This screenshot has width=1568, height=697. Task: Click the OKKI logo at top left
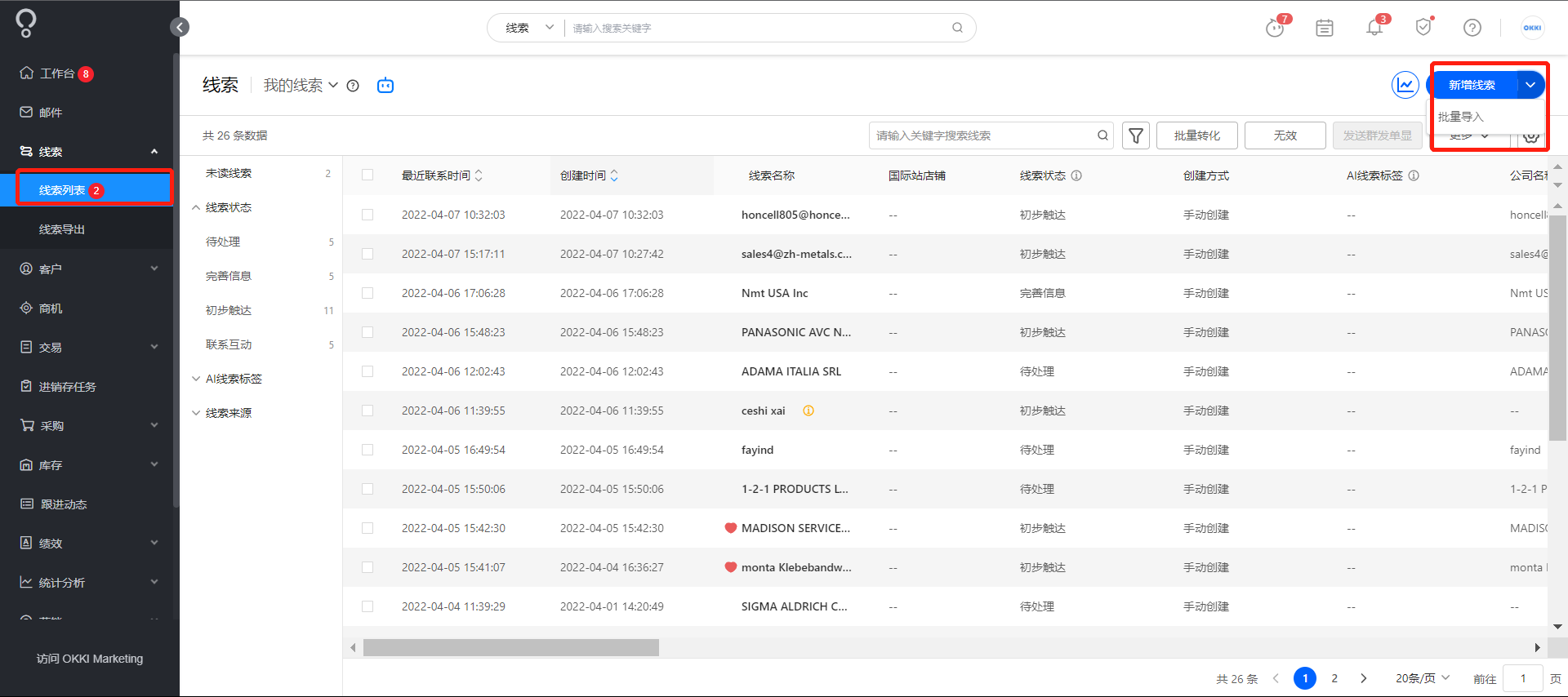click(x=26, y=23)
